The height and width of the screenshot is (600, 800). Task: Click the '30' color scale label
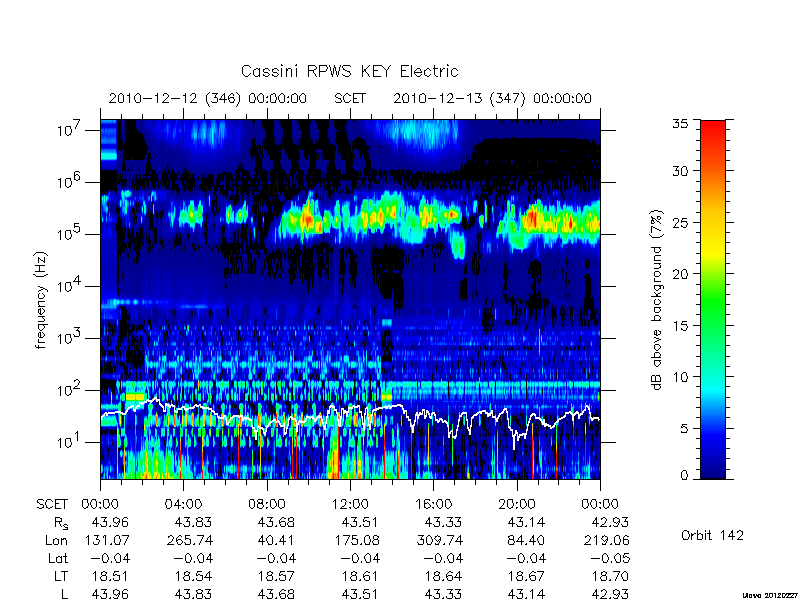pos(680,171)
